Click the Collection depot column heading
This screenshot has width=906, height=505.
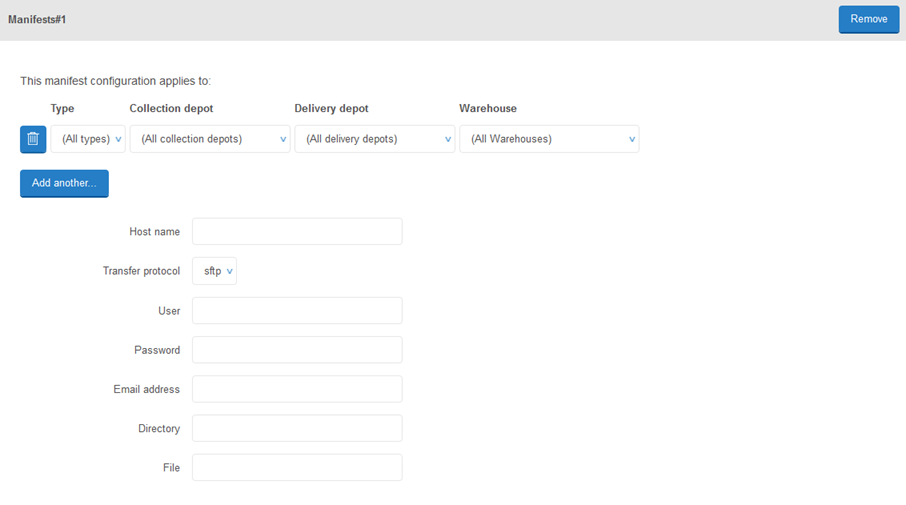click(171, 108)
